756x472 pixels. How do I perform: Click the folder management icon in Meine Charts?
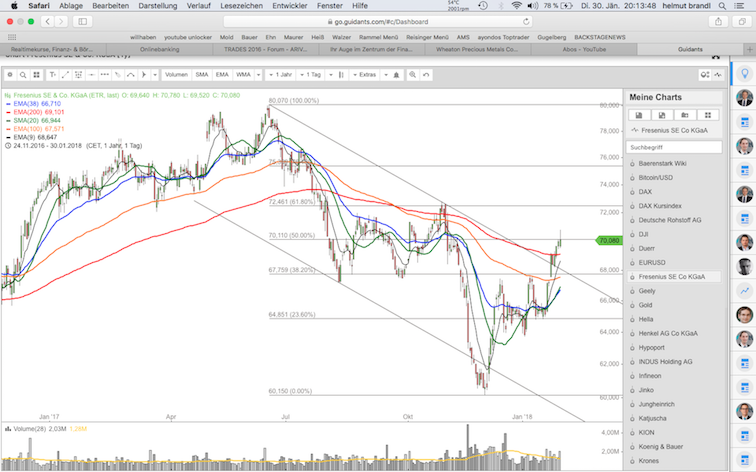[x=685, y=115]
